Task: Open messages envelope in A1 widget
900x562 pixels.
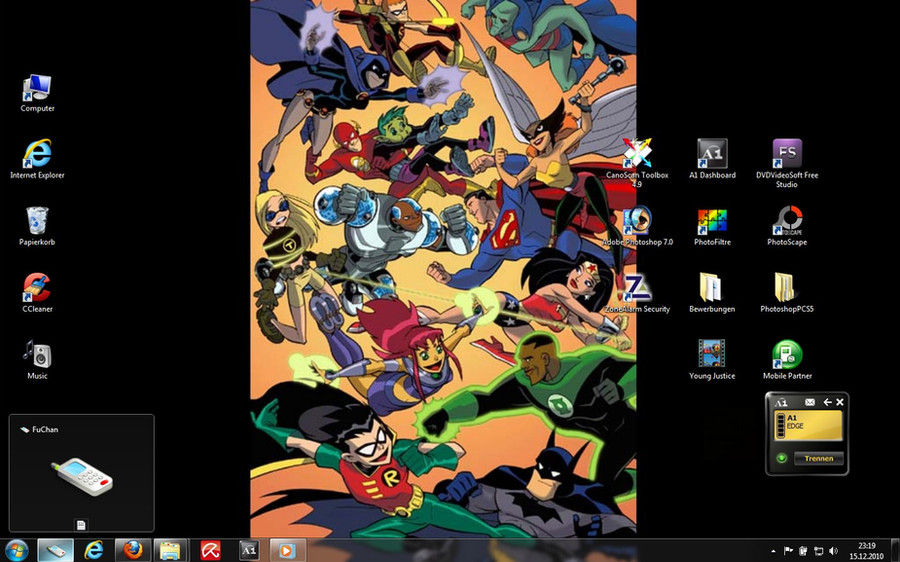Action: (x=810, y=402)
